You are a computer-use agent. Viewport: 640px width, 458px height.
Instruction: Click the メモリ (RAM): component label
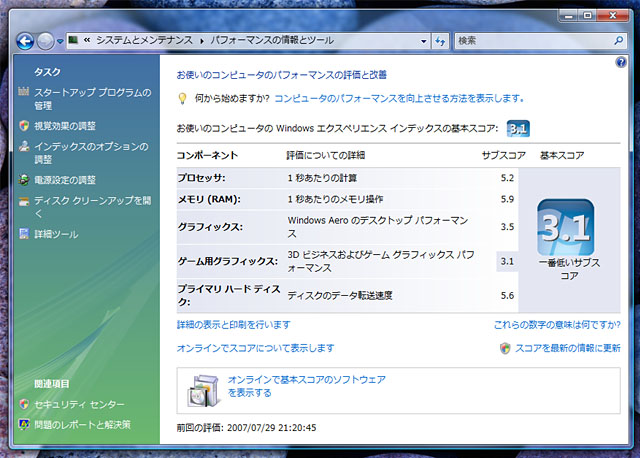(209, 199)
